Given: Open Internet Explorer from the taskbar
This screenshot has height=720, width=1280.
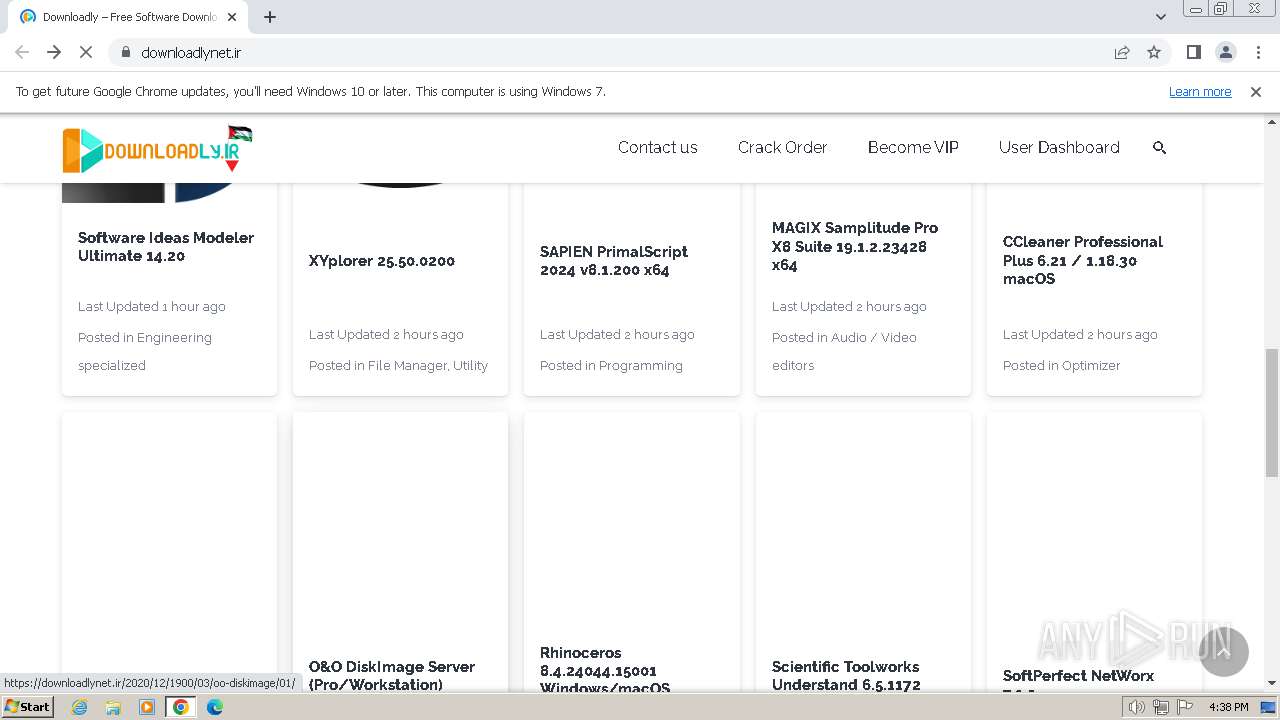Looking at the screenshot, I should (80, 707).
